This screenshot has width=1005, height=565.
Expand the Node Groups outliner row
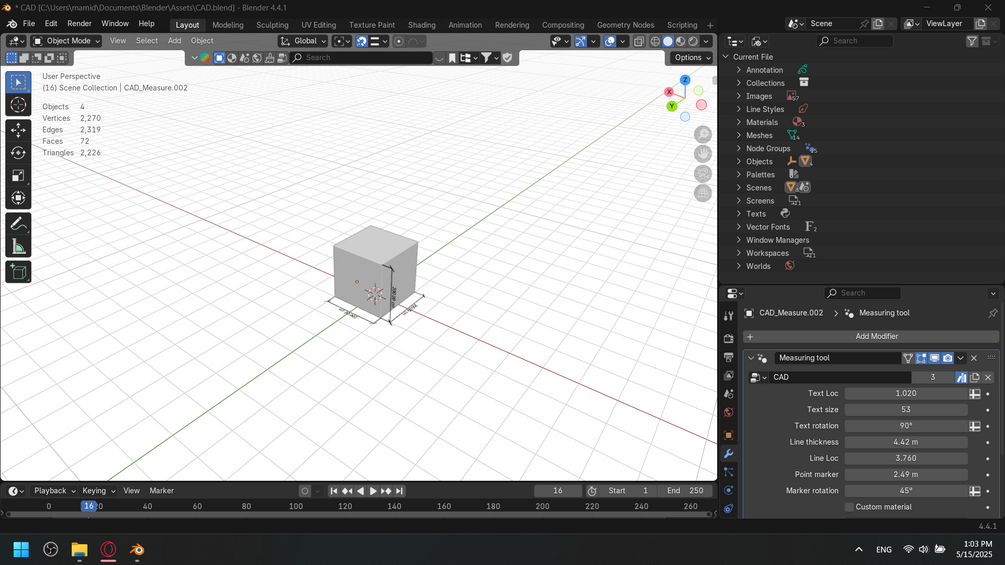(739, 148)
